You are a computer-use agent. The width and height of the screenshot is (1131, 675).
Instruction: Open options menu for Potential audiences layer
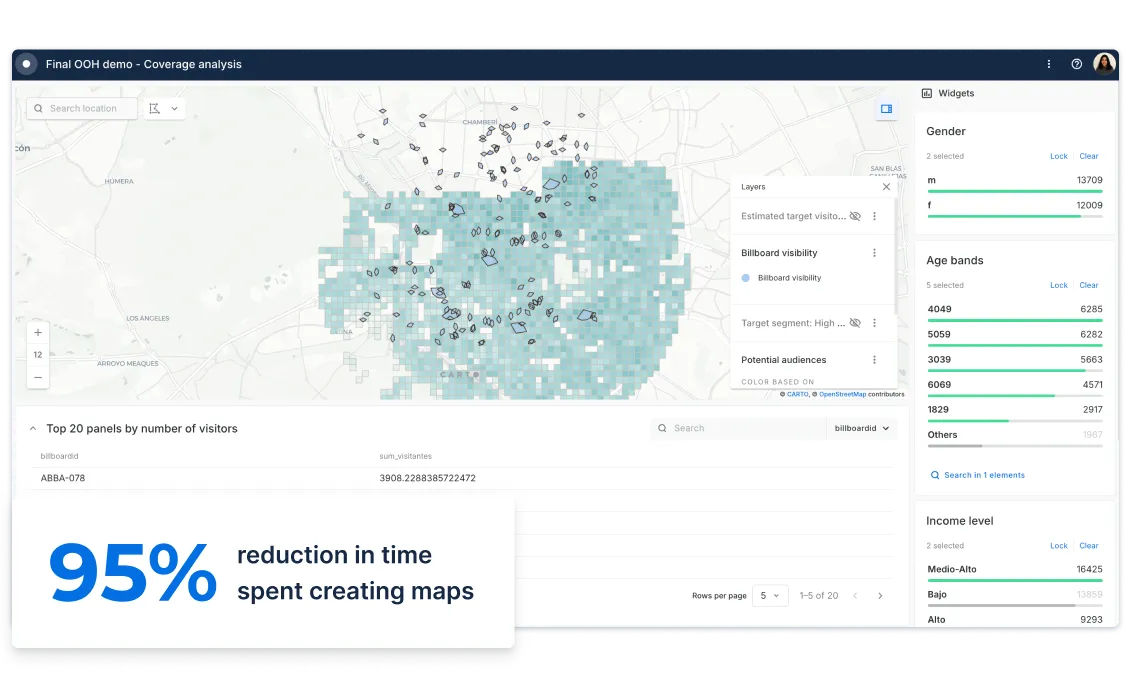click(876, 360)
